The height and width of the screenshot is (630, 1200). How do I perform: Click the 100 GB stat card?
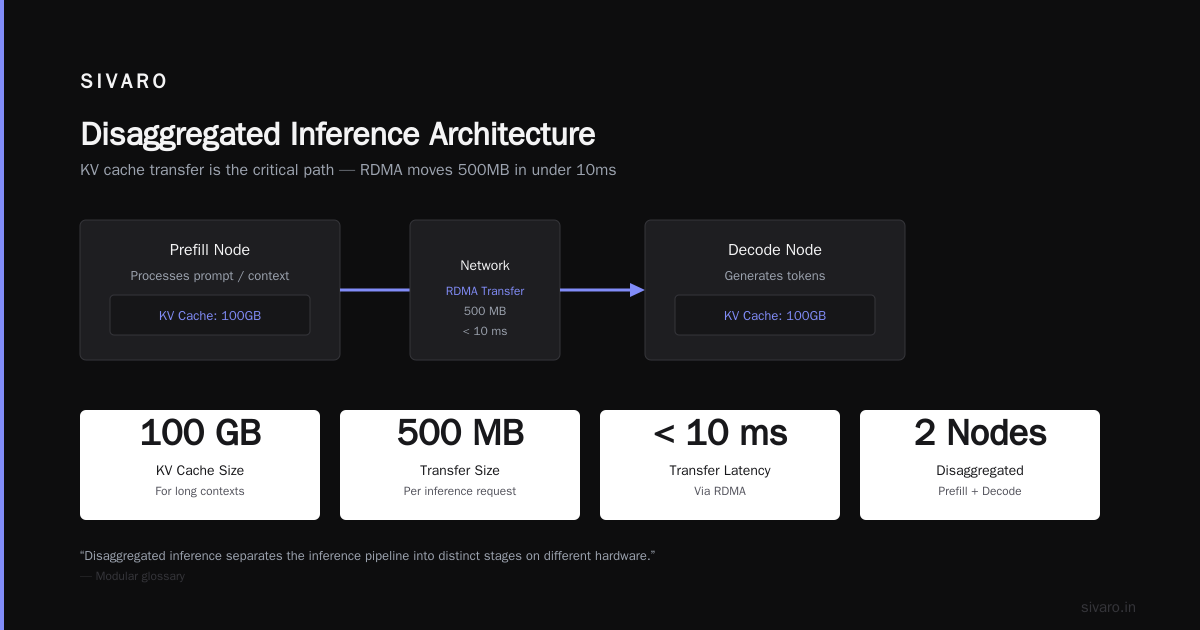[x=200, y=465]
